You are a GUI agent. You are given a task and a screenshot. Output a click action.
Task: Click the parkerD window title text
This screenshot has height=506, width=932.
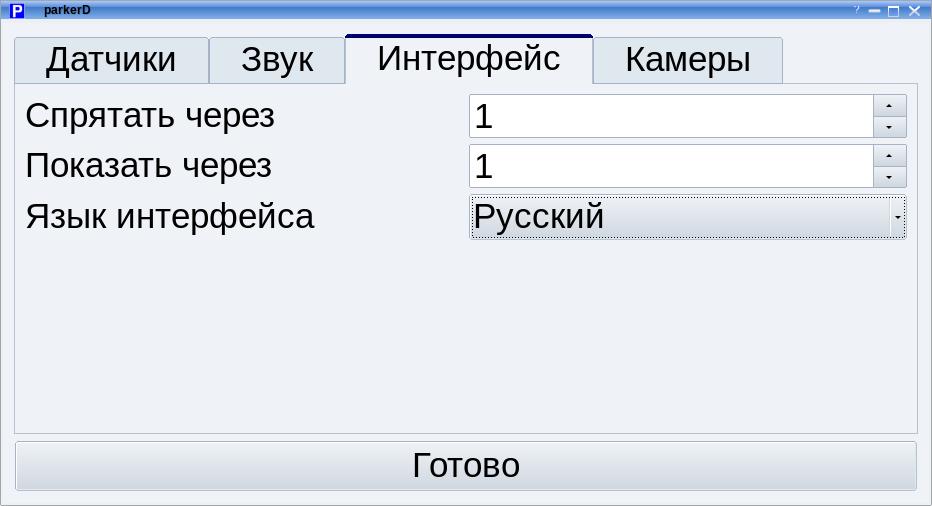(x=67, y=10)
